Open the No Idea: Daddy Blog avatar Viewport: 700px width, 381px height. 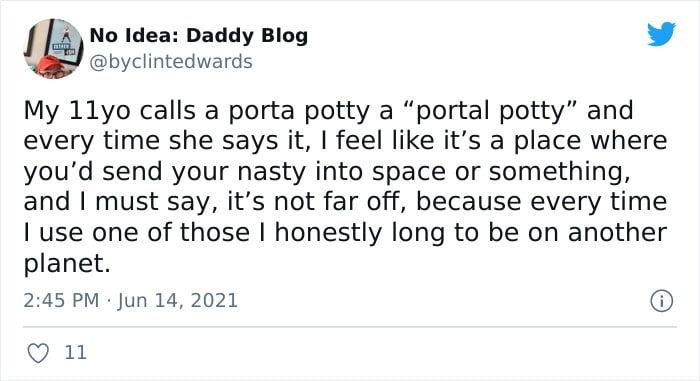[53, 49]
